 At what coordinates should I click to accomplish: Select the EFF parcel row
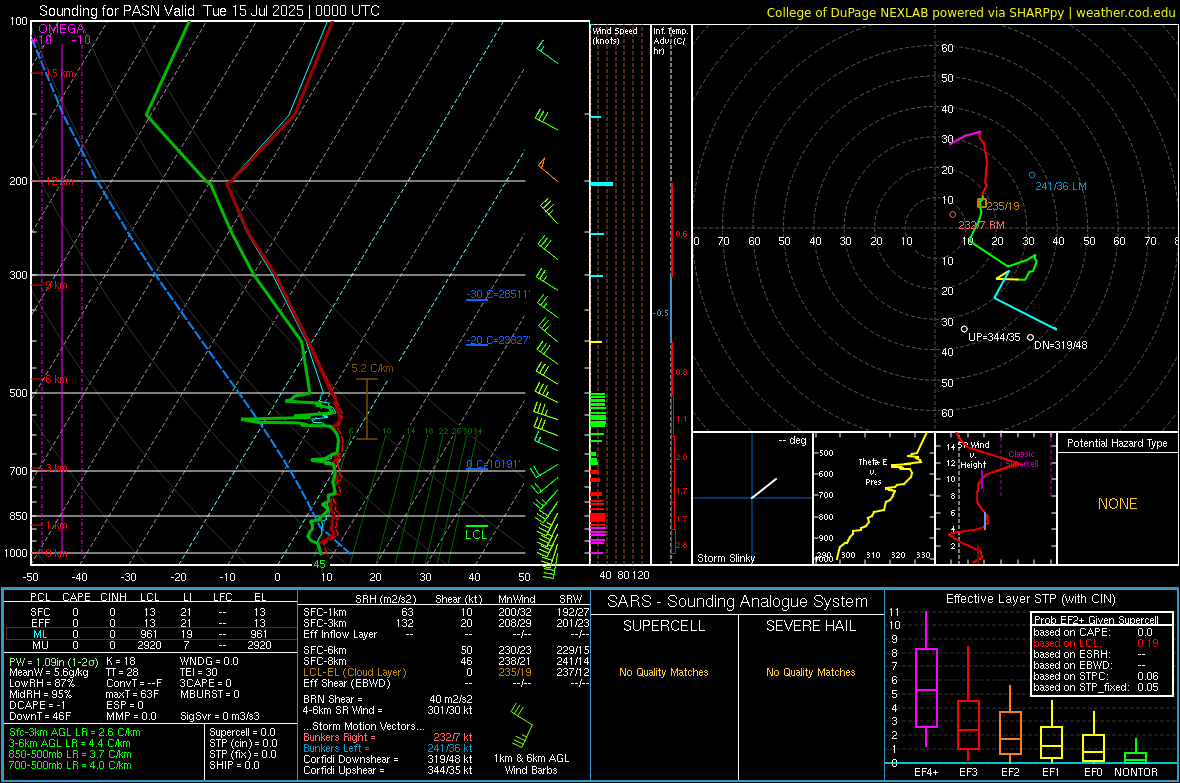(x=150, y=623)
